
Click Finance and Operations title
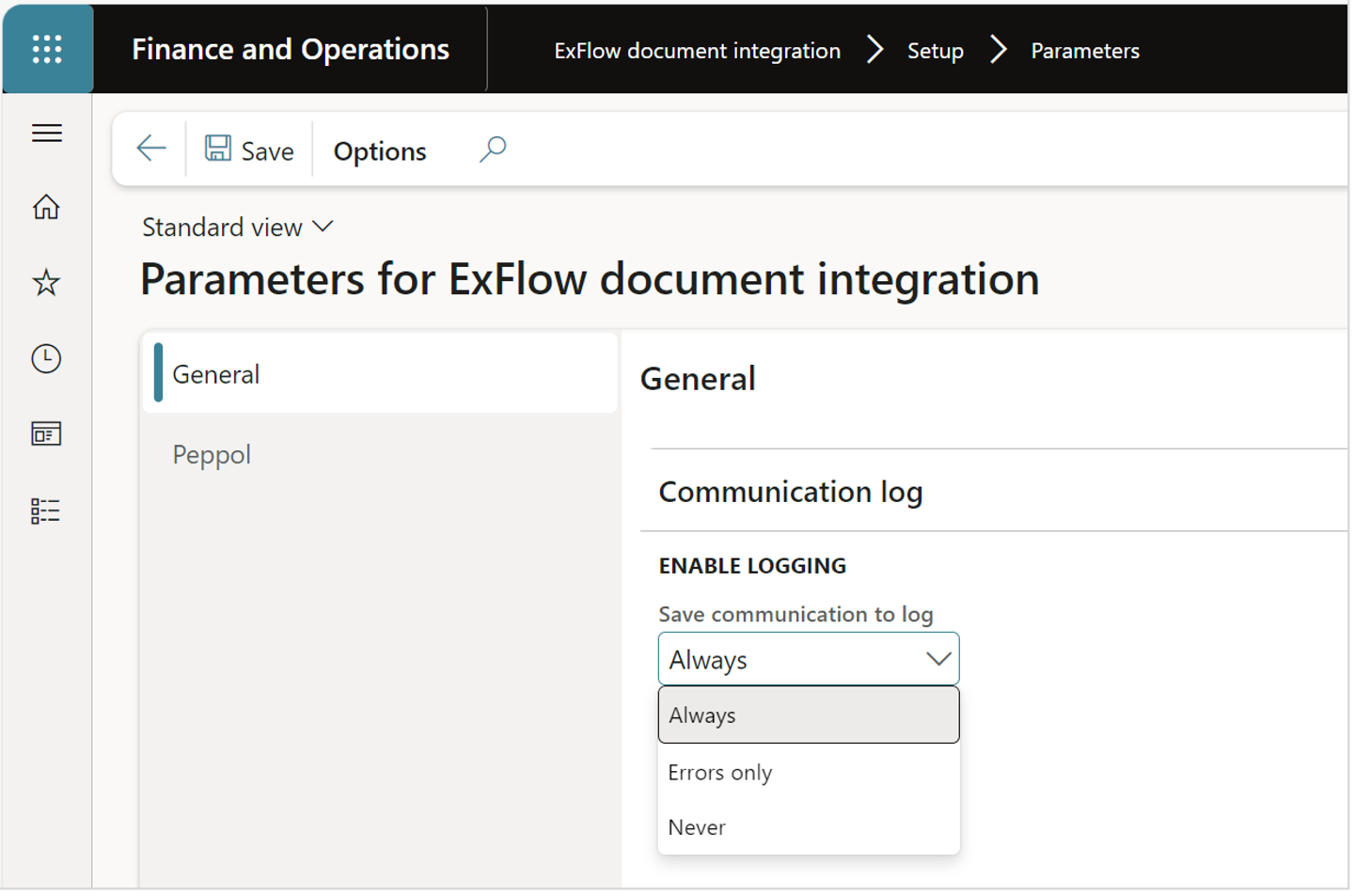pos(291,49)
